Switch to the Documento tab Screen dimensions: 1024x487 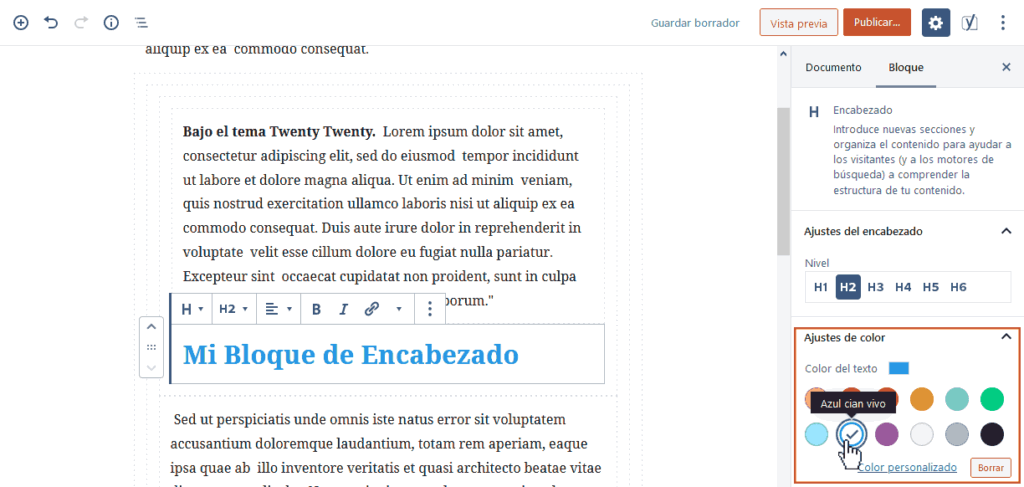[833, 67]
